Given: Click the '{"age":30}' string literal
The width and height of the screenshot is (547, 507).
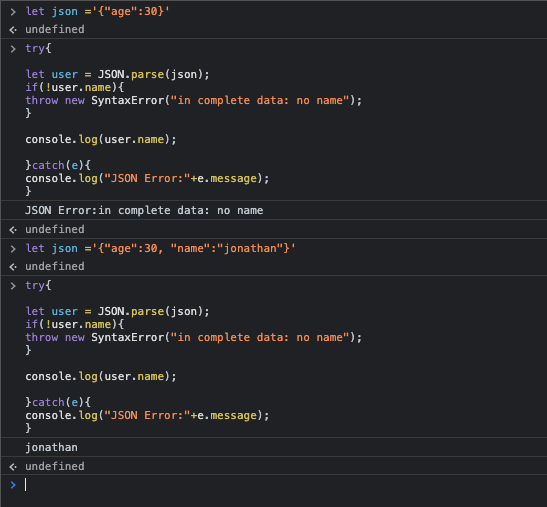Looking at the screenshot, I should click(131, 12).
